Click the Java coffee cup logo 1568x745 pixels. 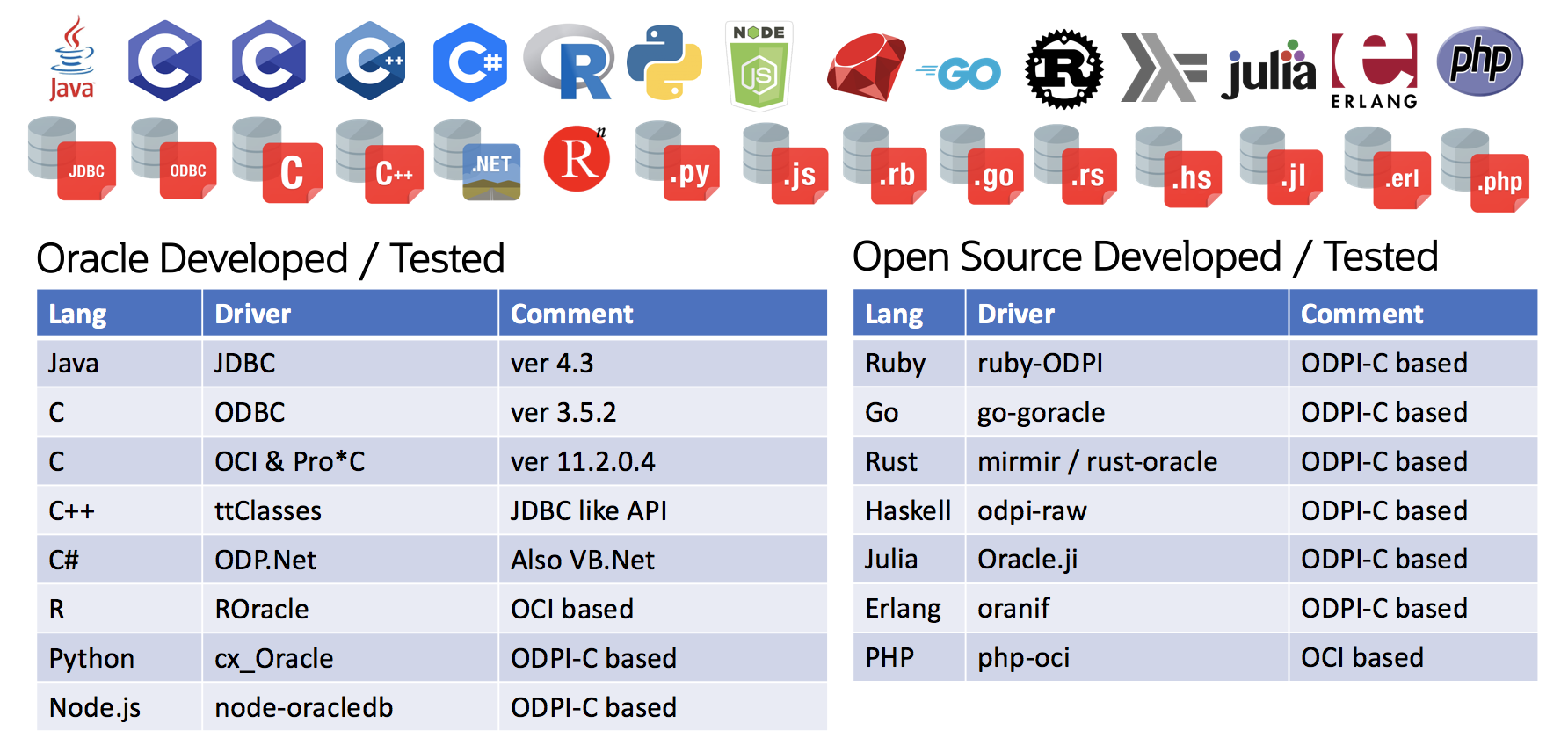click(71, 59)
